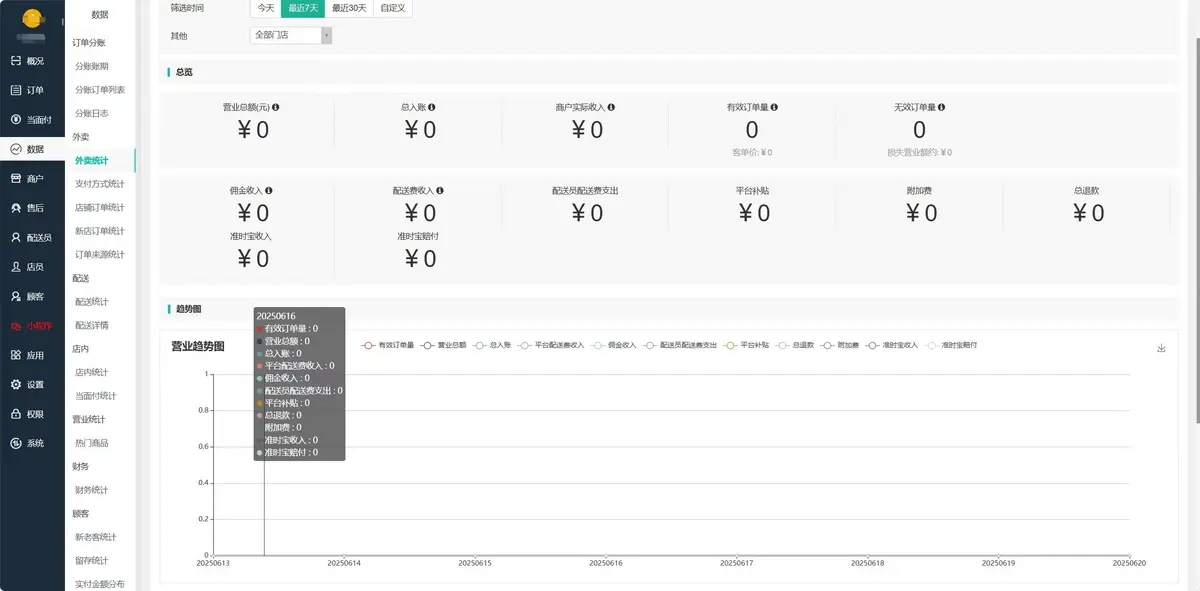The image size is (1200, 591).
Task: Open the 全部门店 store dropdown
Action: pyautogui.click(x=291, y=35)
